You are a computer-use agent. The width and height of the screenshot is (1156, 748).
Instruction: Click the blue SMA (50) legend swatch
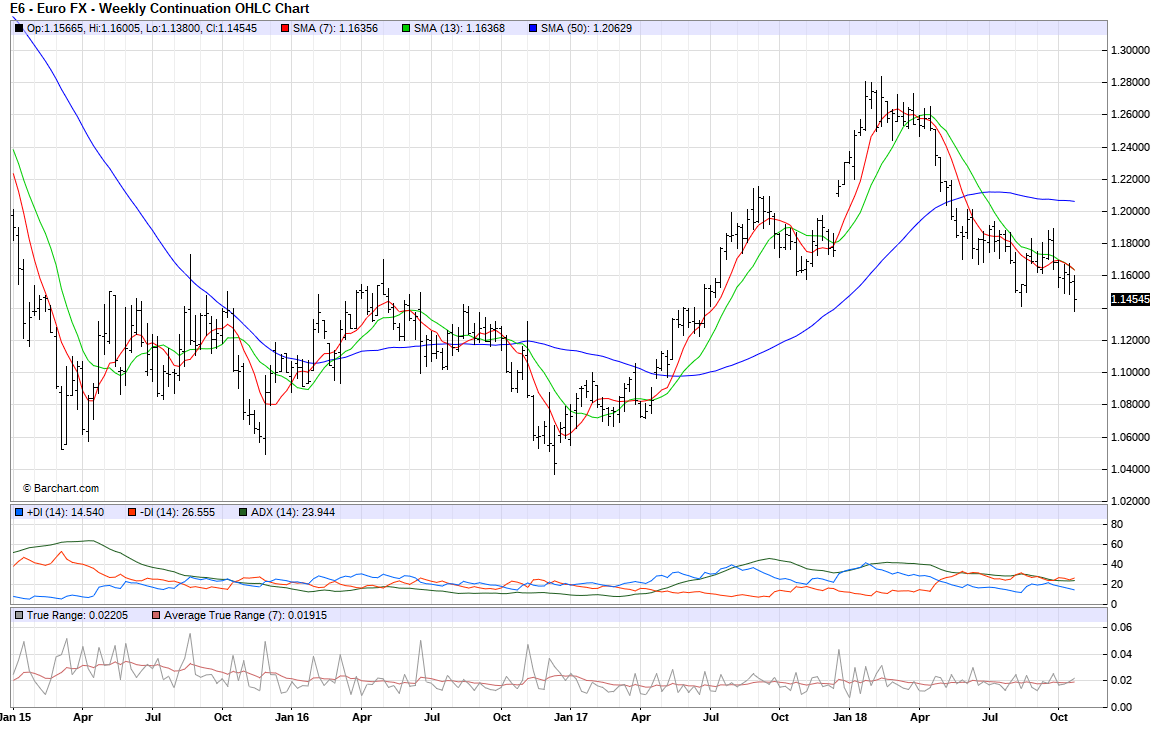[x=532, y=28]
